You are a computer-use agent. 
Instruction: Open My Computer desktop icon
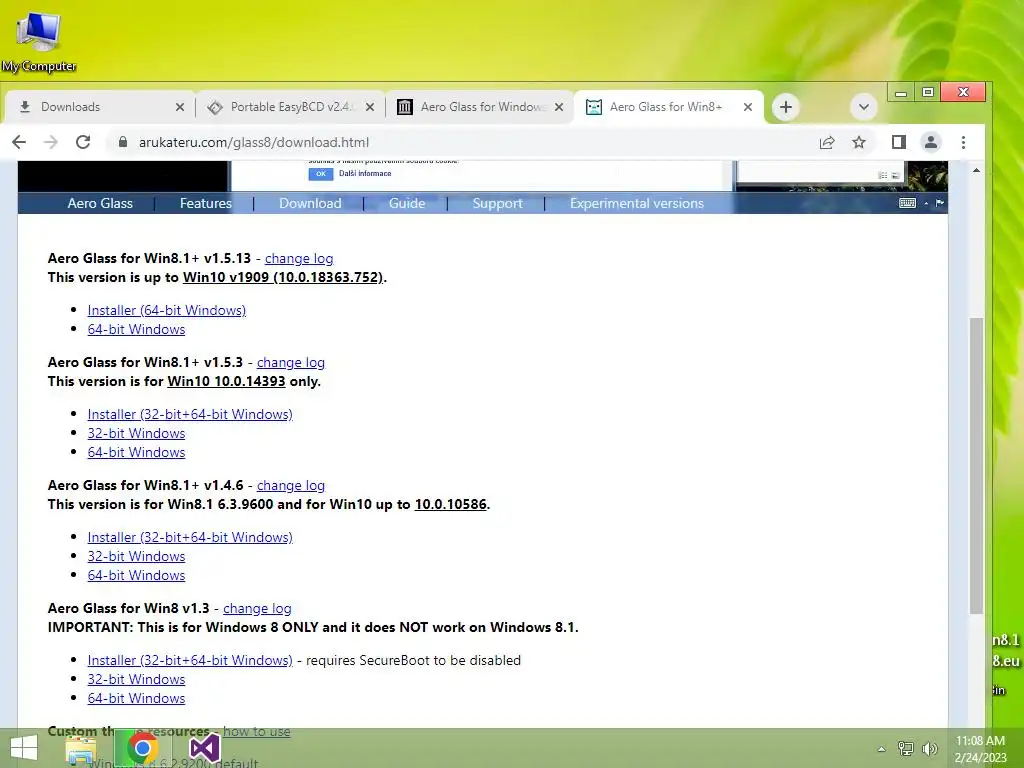(x=39, y=42)
